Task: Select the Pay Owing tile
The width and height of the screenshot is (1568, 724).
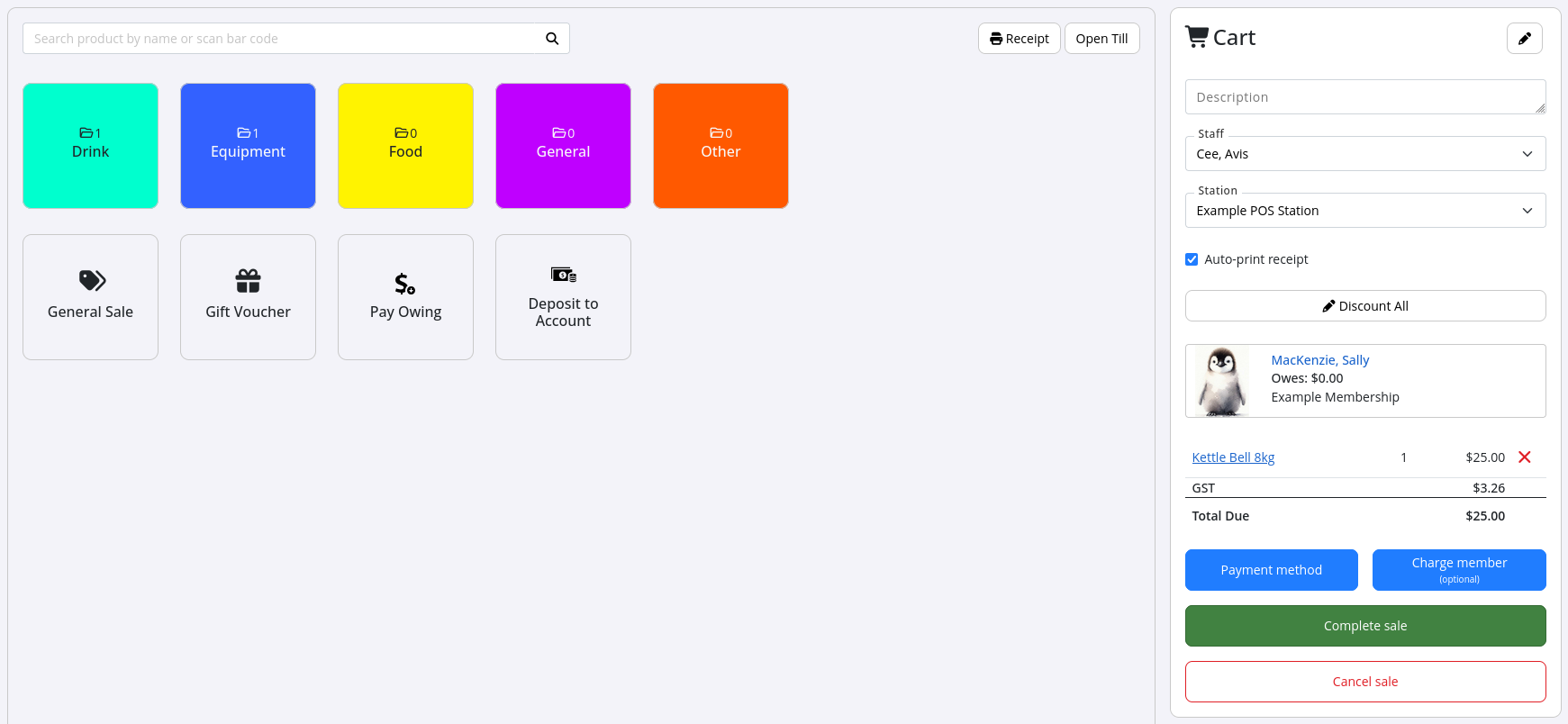Action: (x=405, y=297)
